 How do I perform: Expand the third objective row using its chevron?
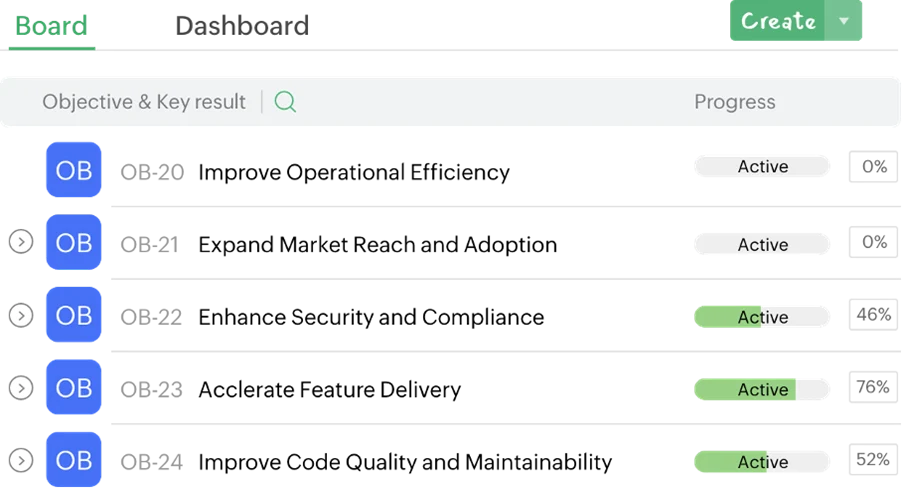point(21,315)
